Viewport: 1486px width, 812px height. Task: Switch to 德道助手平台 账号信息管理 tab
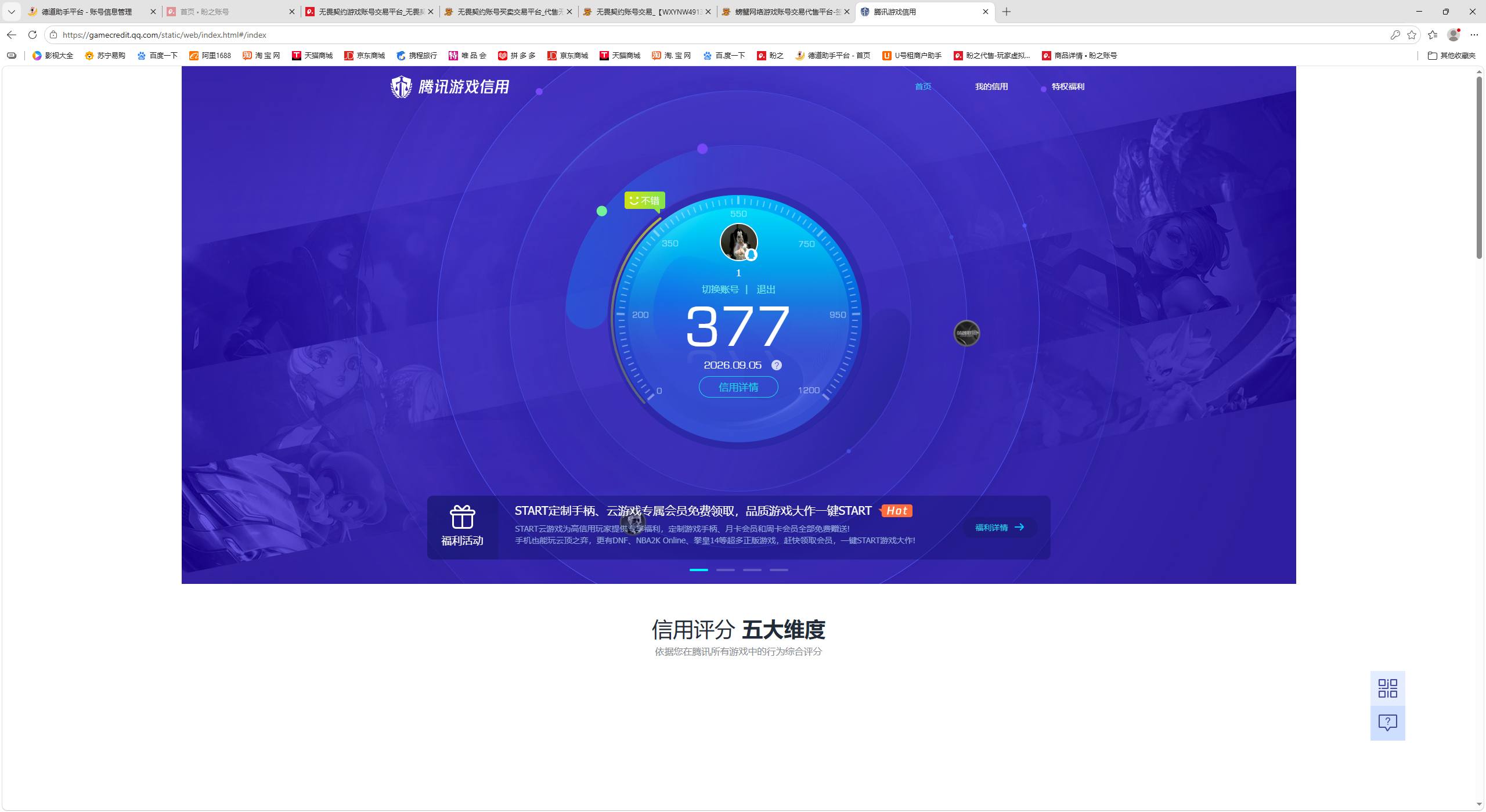pyautogui.click(x=86, y=12)
